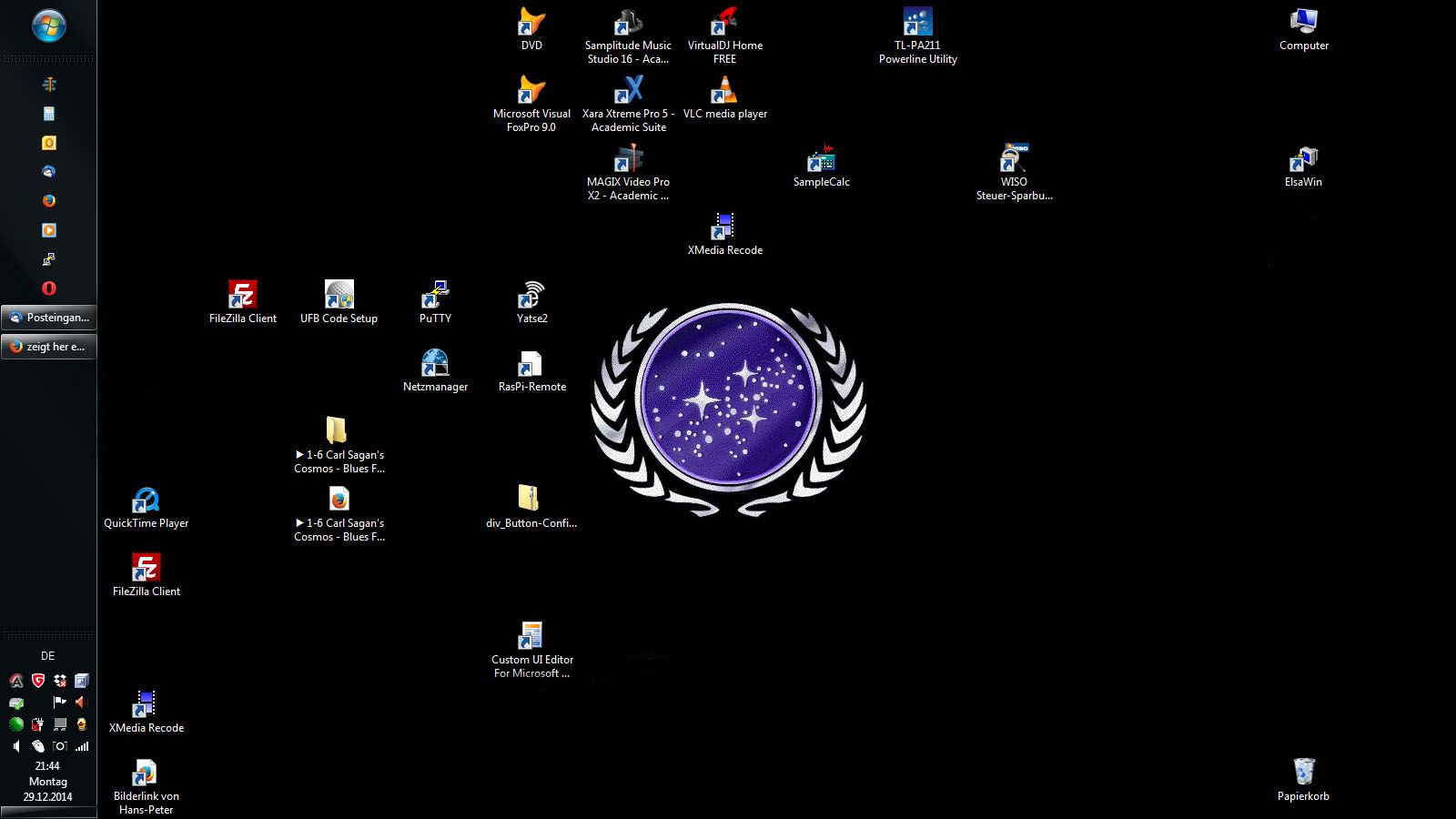This screenshot has height=819, width=1456.
Task: Open XMedia Recode below VLC media player
Action: pyautogui.click(x=725, y=234)
